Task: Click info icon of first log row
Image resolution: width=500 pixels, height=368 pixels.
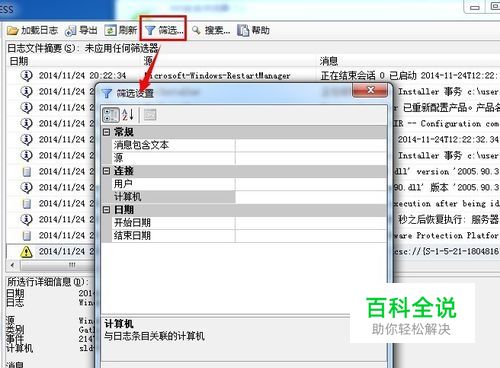Action: coord(26,76)
